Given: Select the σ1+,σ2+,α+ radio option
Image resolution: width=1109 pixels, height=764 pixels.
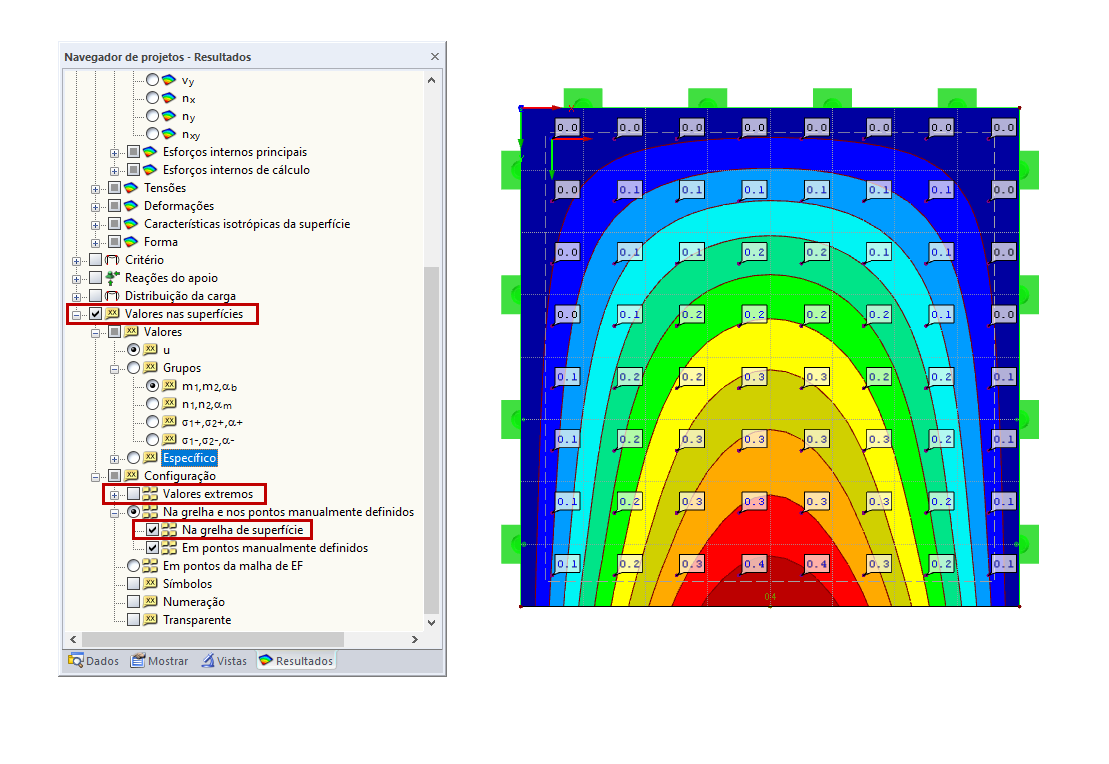Looking at the screenshot, I should click(153, 422).
